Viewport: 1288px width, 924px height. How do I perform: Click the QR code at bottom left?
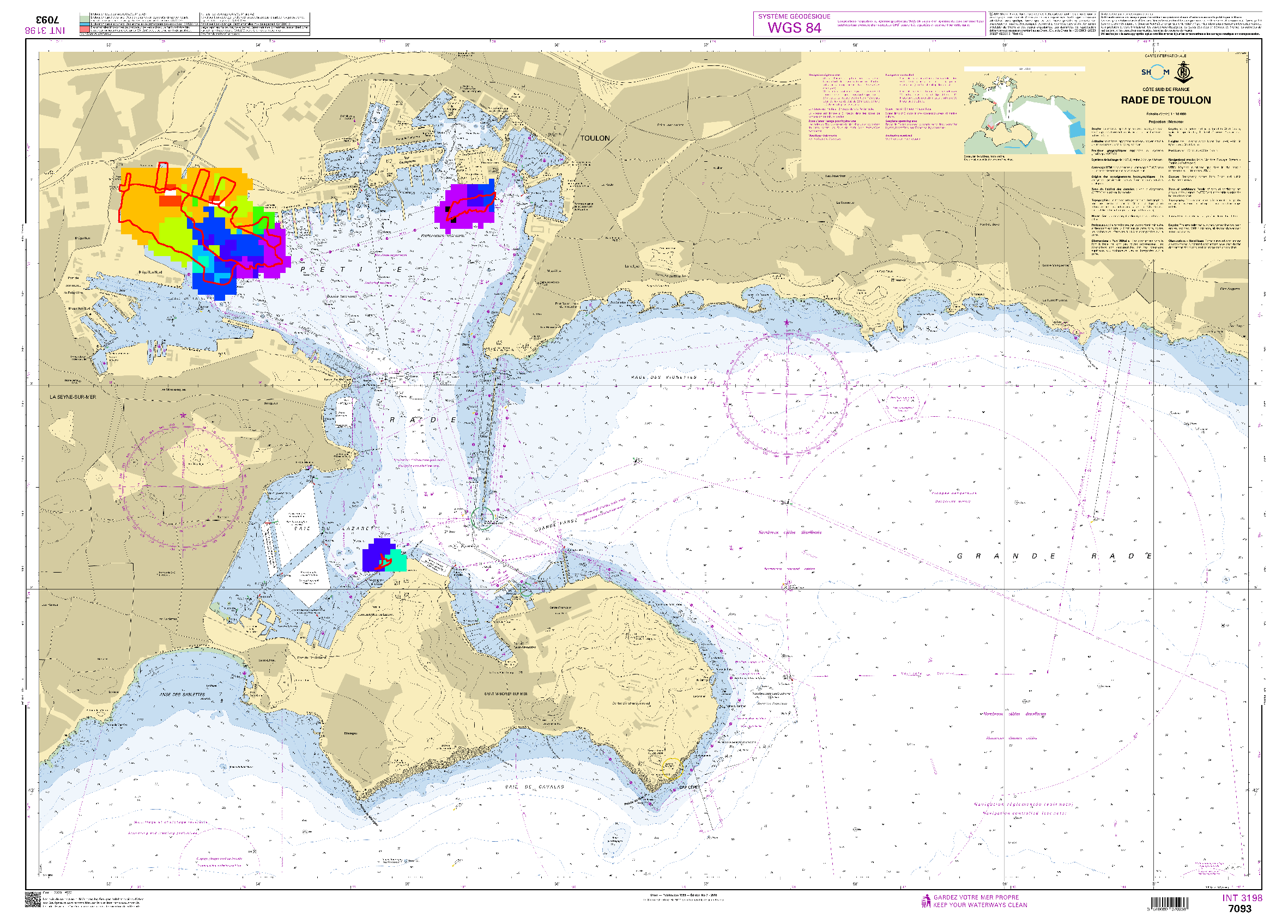(x=33, y=899)
